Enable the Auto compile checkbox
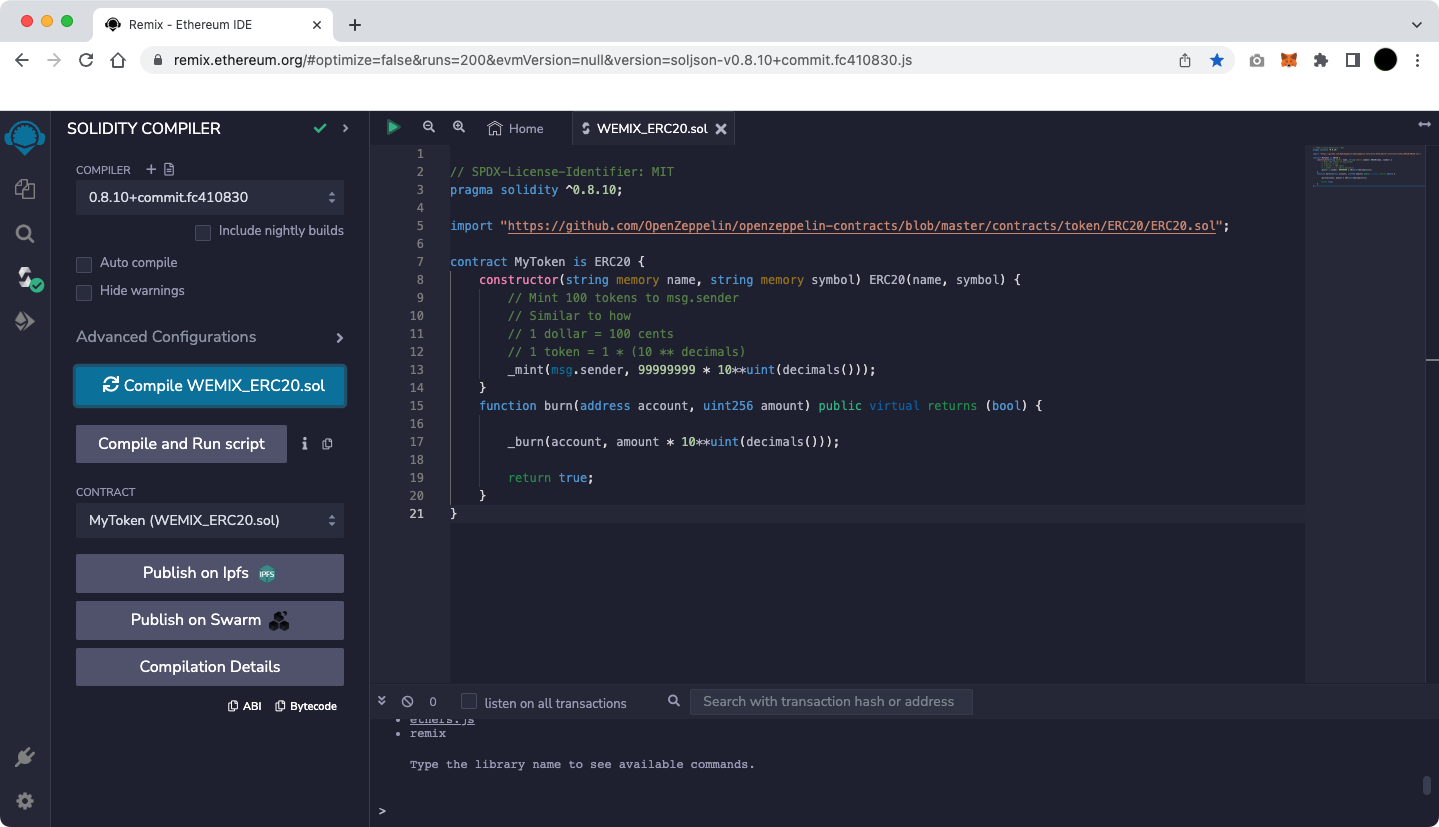1439x827 pixels. pyautogui.click(x=84, y=264)
